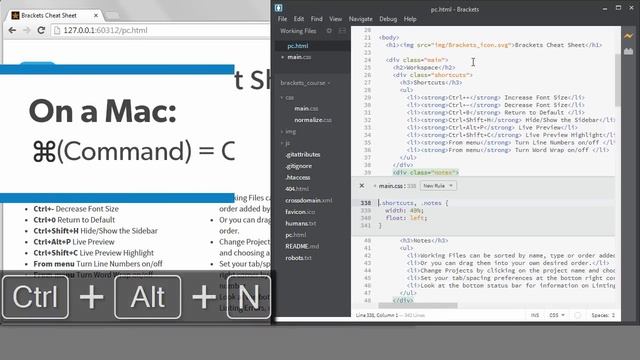
Task: Open humans.txt in the file tree
Action: [300, 223]
